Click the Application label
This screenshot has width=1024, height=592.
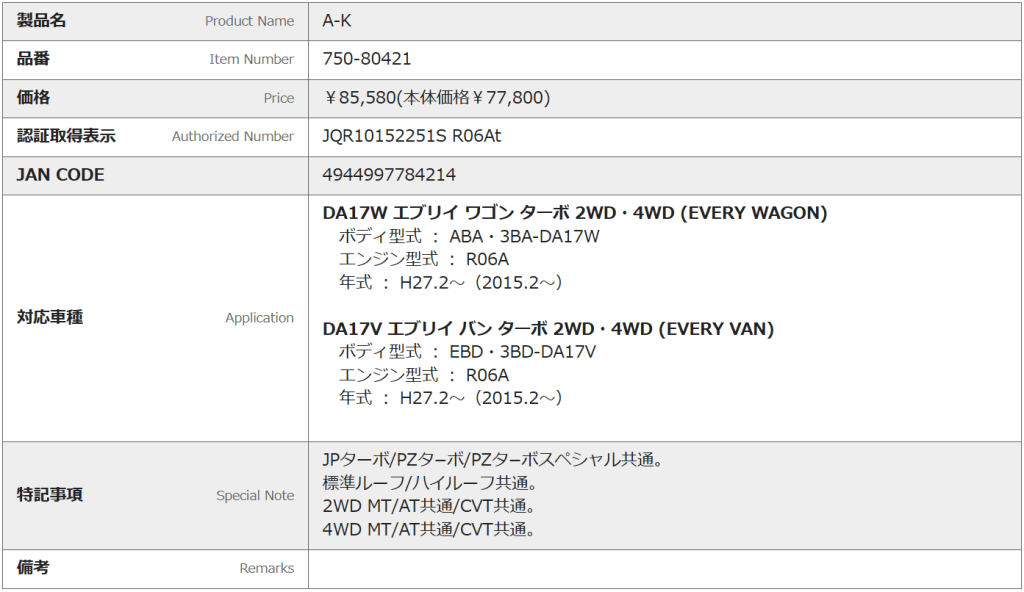coord(259,318)
